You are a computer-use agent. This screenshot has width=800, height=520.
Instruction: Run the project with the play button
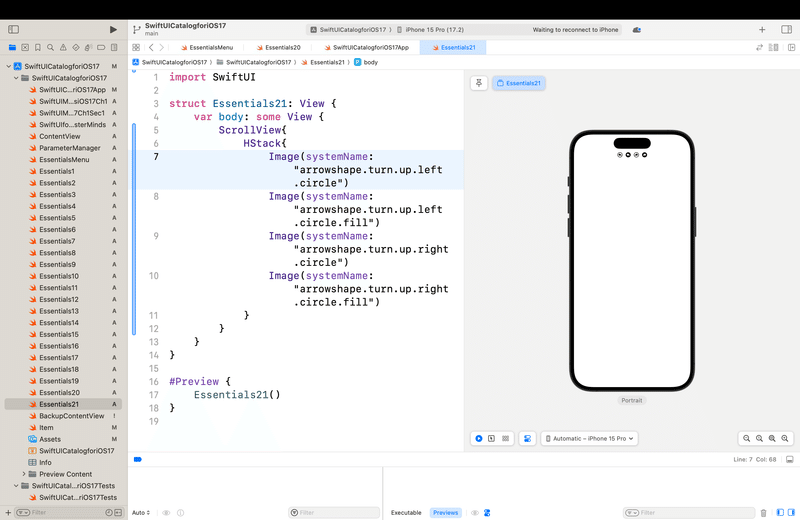click(x=113, y=30)
